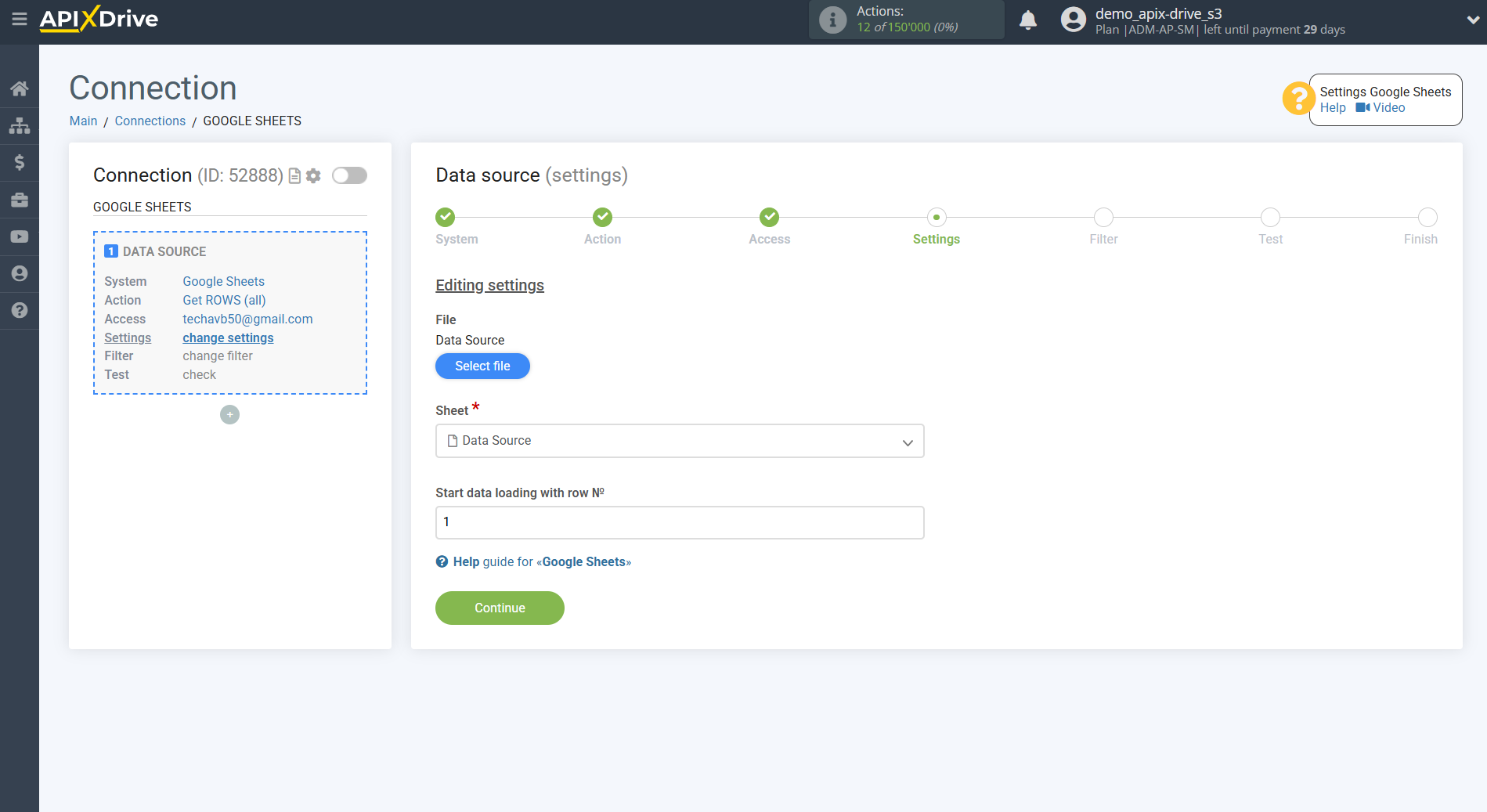
Task: Enable the connection toggle switch
Action: click(349, 175)
